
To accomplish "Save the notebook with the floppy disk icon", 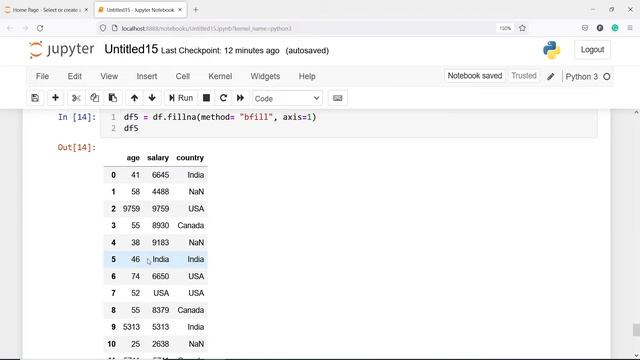I will [x=35, y=98].
